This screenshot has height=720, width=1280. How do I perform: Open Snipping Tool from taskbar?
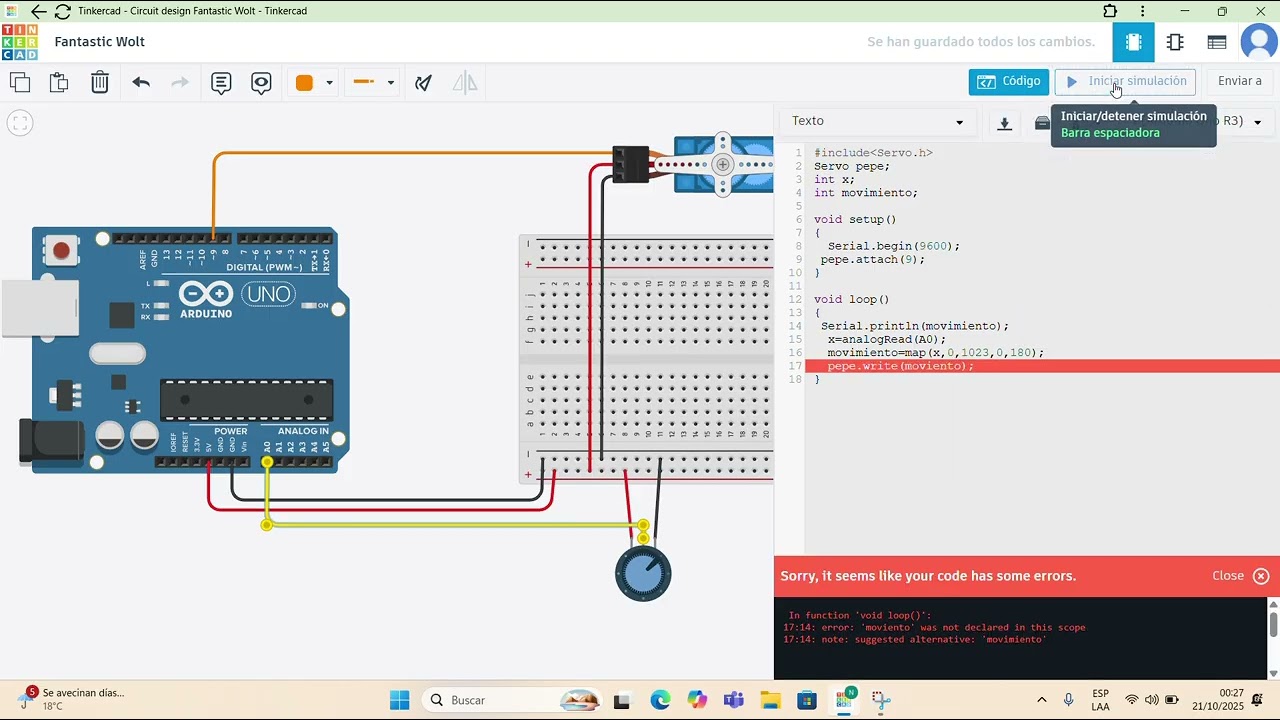coord(880,700)
